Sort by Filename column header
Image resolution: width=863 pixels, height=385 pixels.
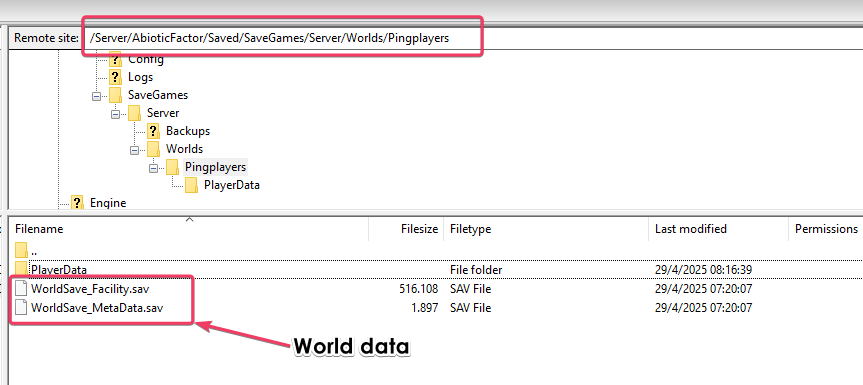point(189,229)
